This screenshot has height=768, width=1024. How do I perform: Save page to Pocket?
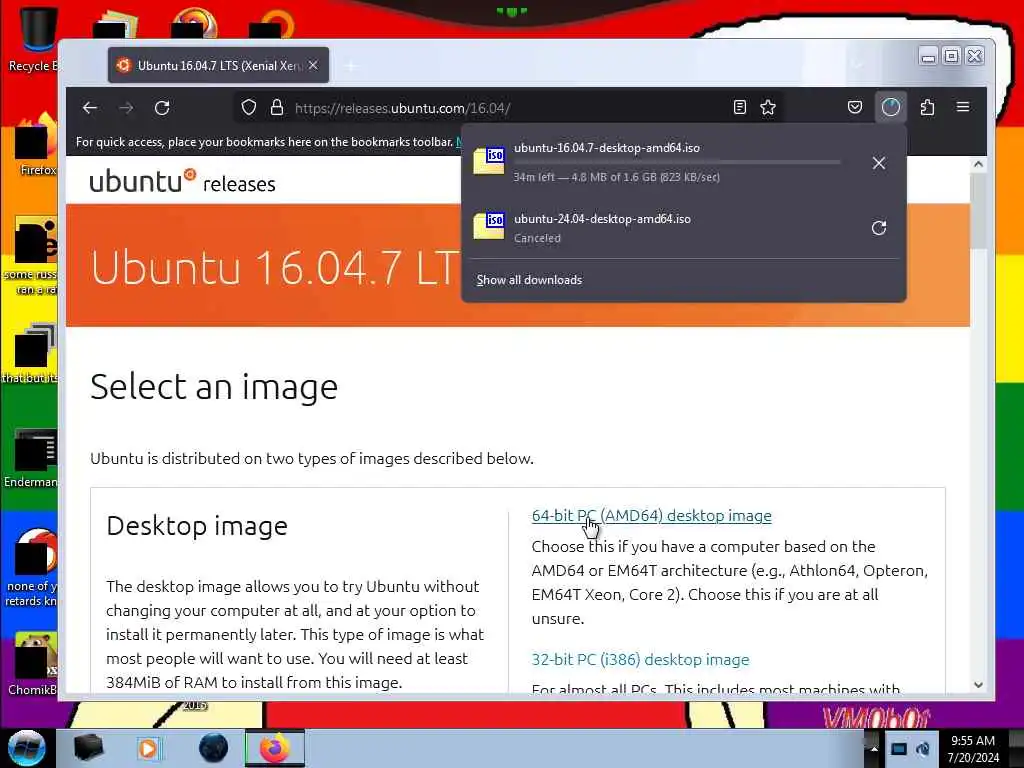click(x=855, y=107)
